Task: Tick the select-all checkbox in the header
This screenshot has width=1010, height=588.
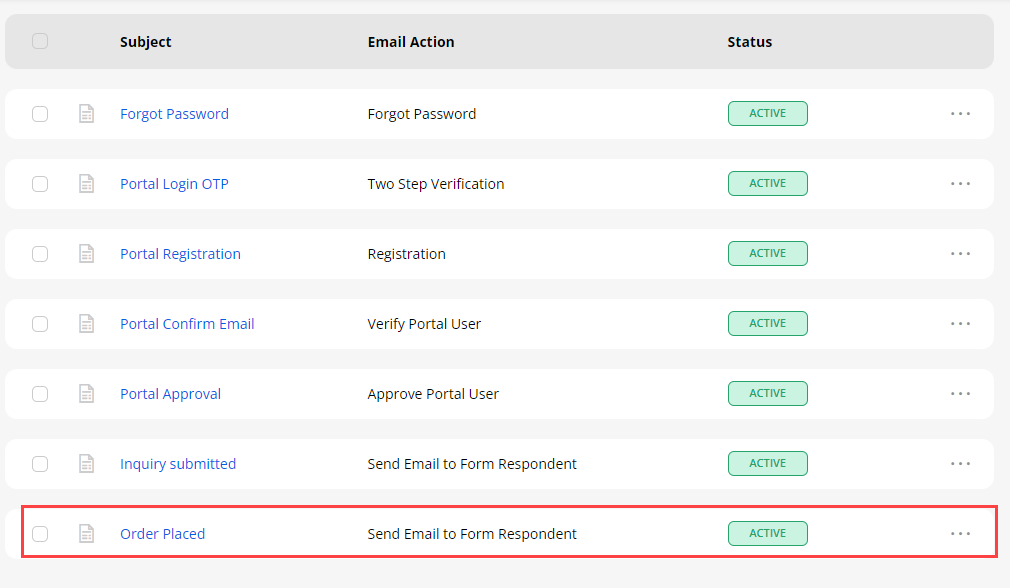Action: tap(40, 41)
